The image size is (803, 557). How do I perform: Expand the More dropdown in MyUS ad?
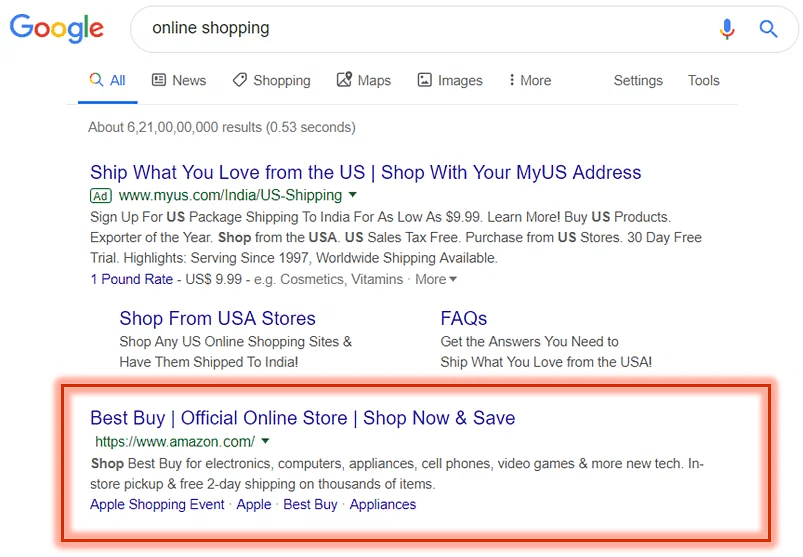click(436, 280)
